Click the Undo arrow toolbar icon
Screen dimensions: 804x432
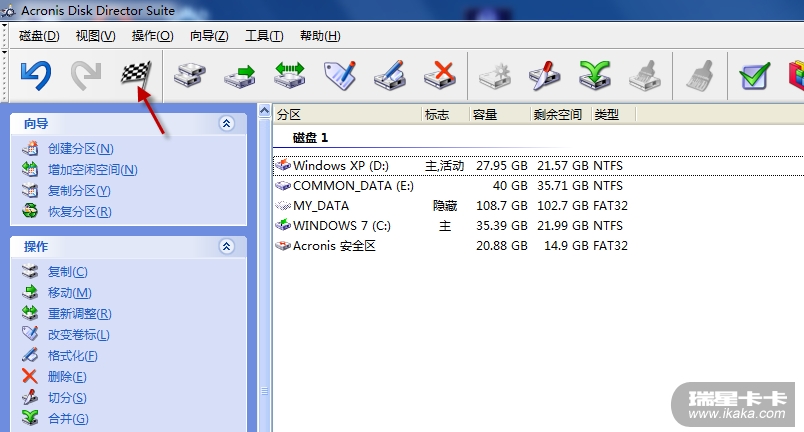tap(35, 75)
